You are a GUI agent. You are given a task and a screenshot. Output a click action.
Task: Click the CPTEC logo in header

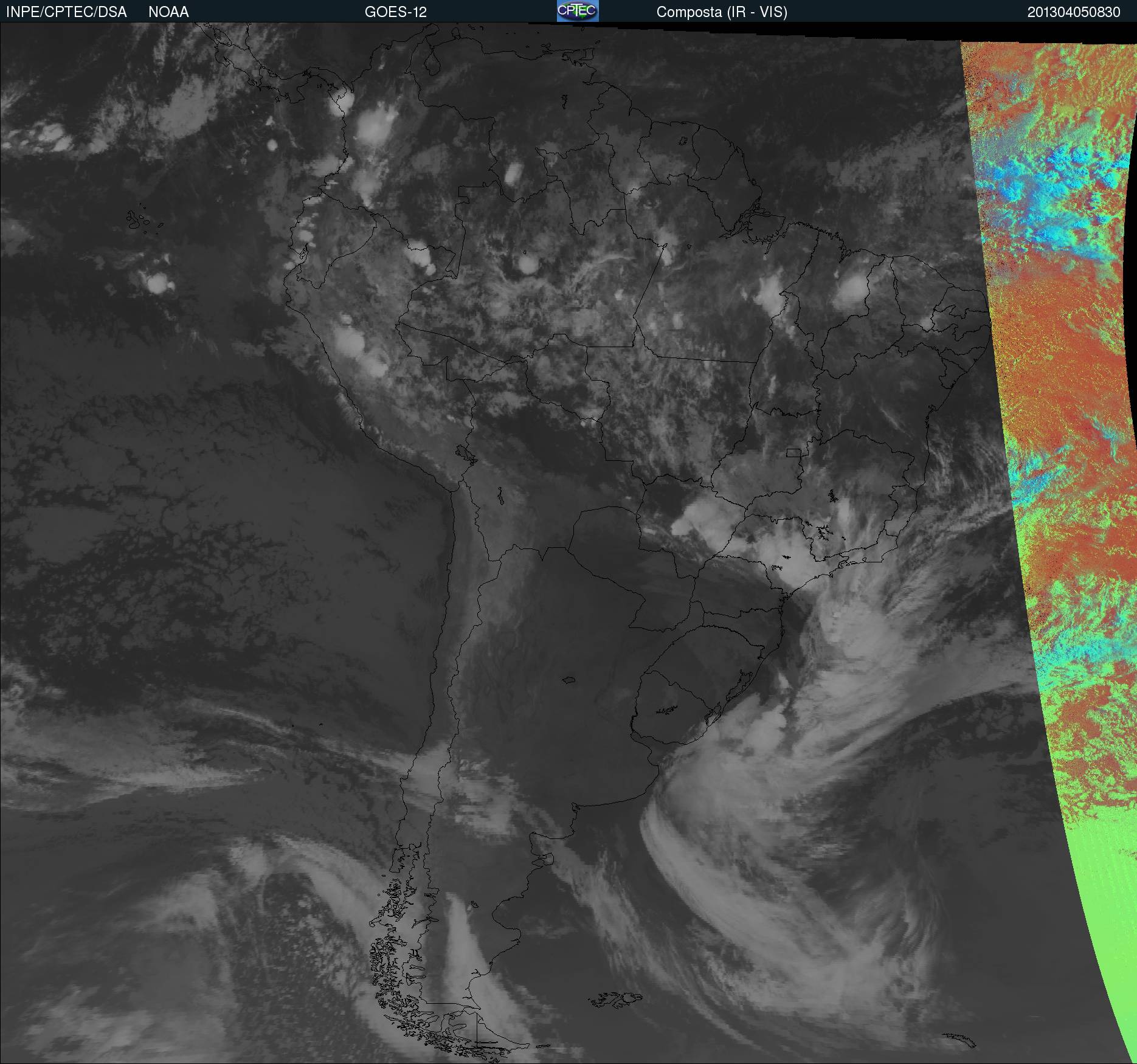[578, 11]
